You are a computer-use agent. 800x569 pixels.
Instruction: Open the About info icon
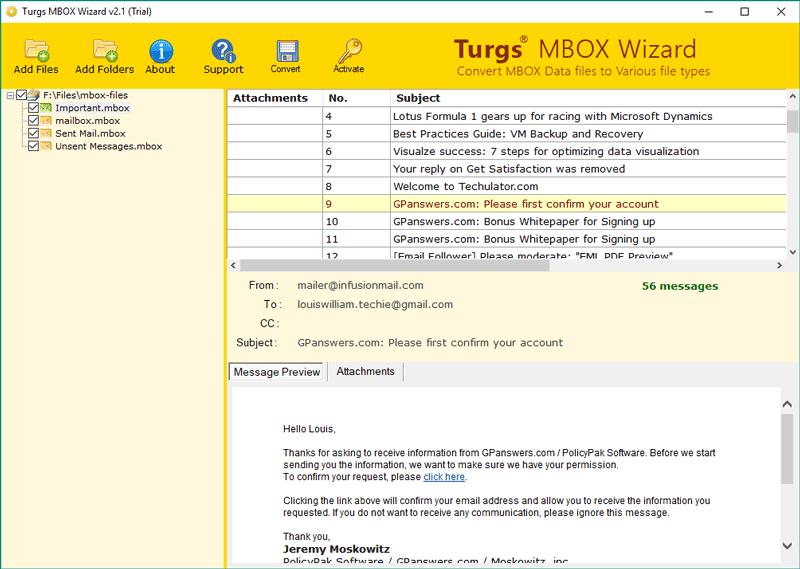click(x=161, y=51)
